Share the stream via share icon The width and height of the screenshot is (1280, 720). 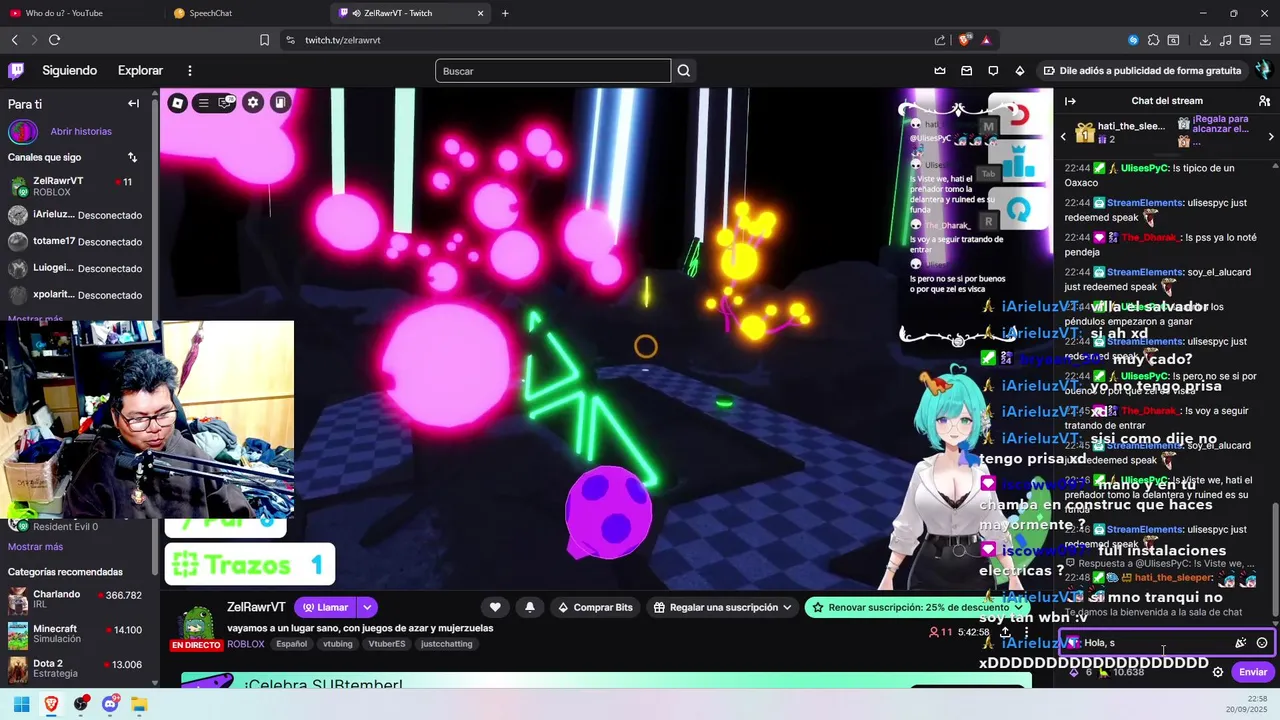click(1005, 632)
